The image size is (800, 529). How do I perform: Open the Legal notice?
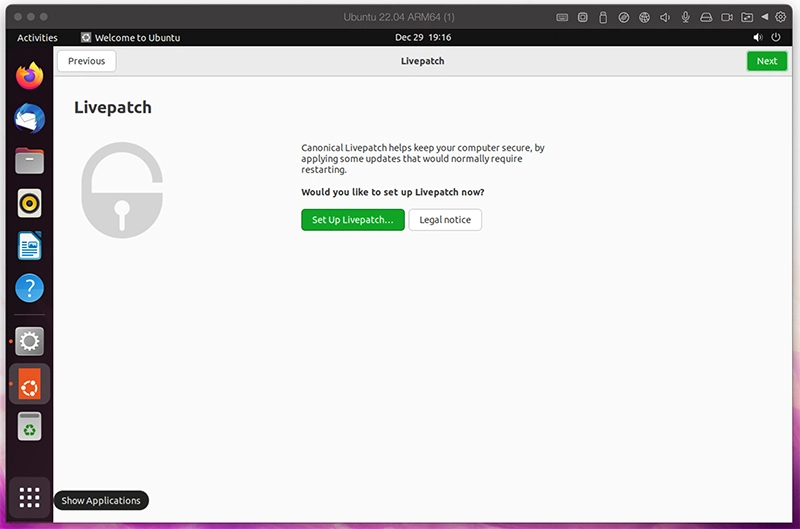(445, 220)
